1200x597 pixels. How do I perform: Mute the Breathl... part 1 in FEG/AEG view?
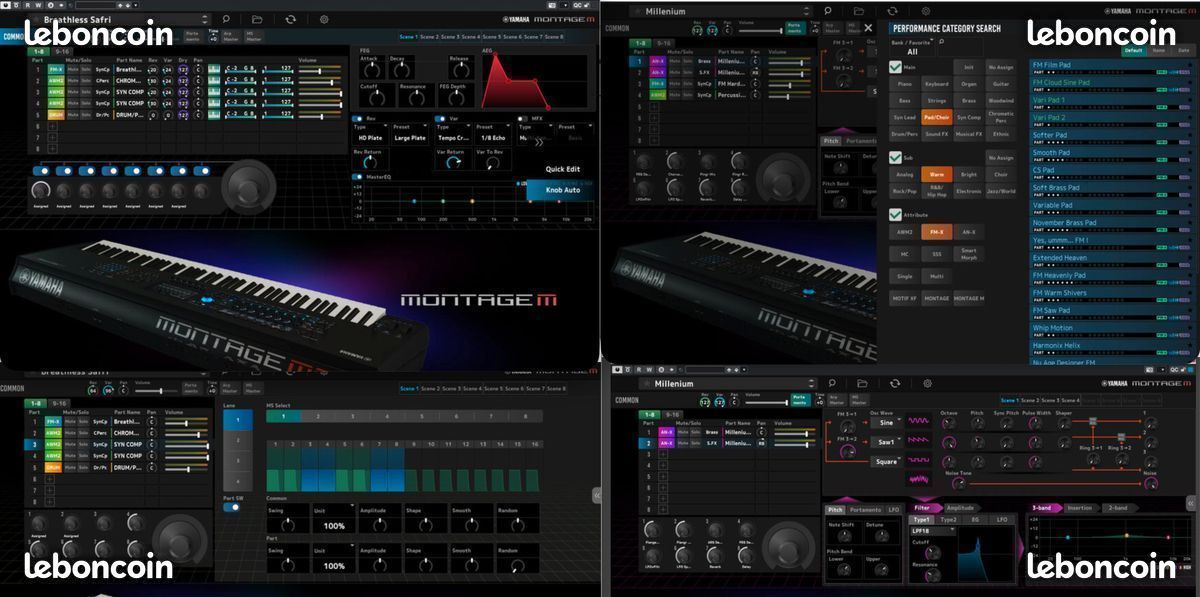point(72,70)
